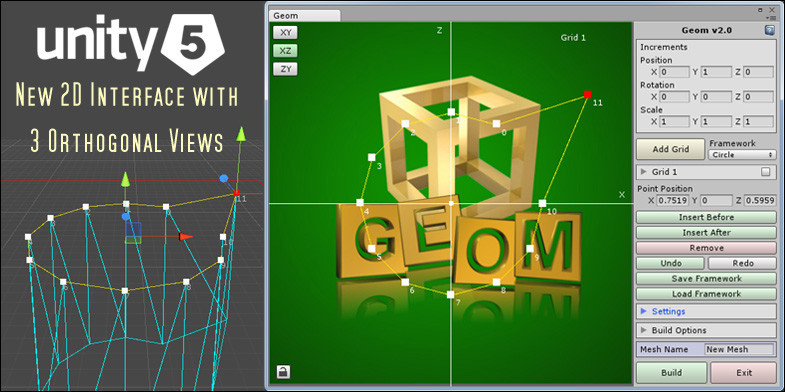Click the Rotation Z increment field
Image resolution: width=785 pixels, height=392 pixels.
point(758,97)
